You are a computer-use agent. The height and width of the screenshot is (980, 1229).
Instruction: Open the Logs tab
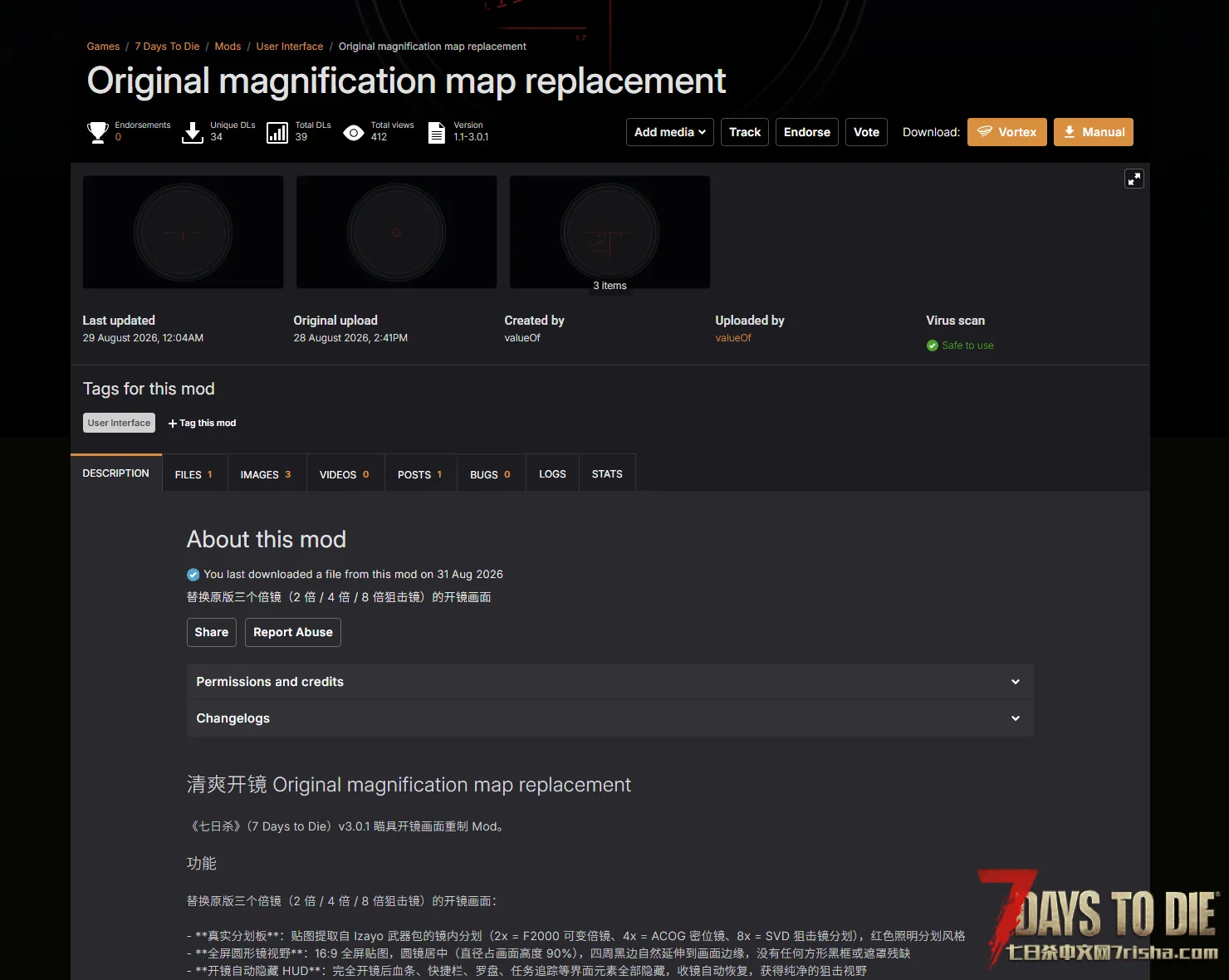(x=552, y=474)
